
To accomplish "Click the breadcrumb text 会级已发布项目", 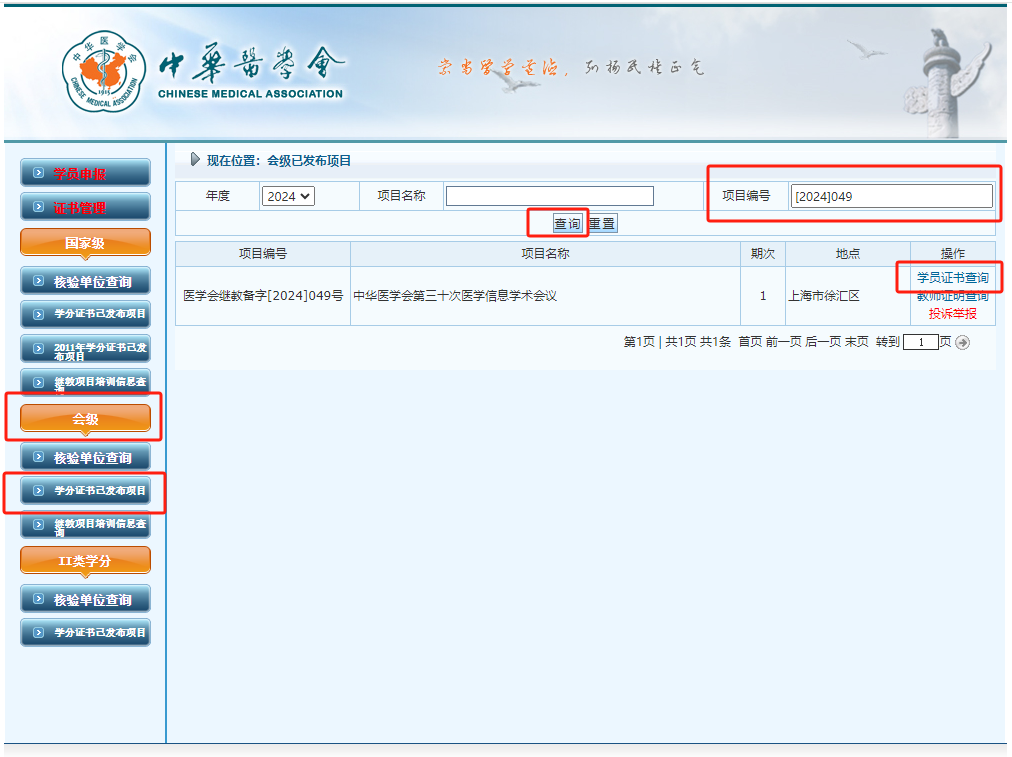I will 309,161.
